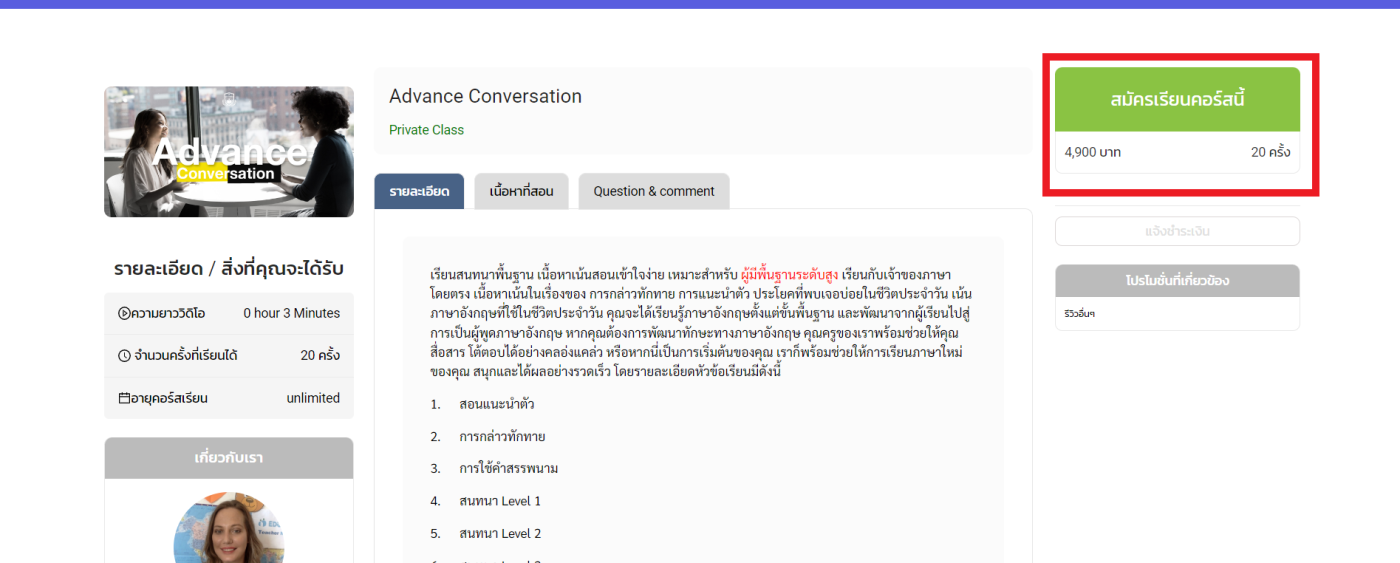Click the แจ้งชำระเงิน button

(x=1177, y=231)
